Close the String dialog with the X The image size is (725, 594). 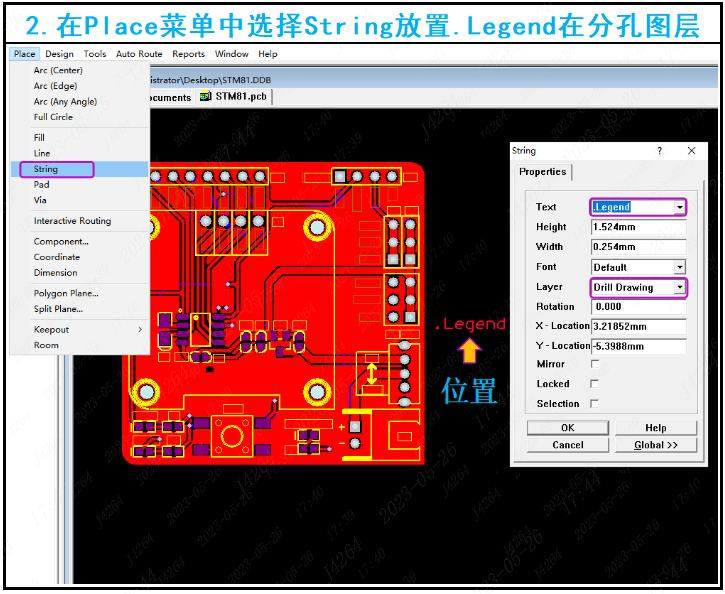pos(691,151)
